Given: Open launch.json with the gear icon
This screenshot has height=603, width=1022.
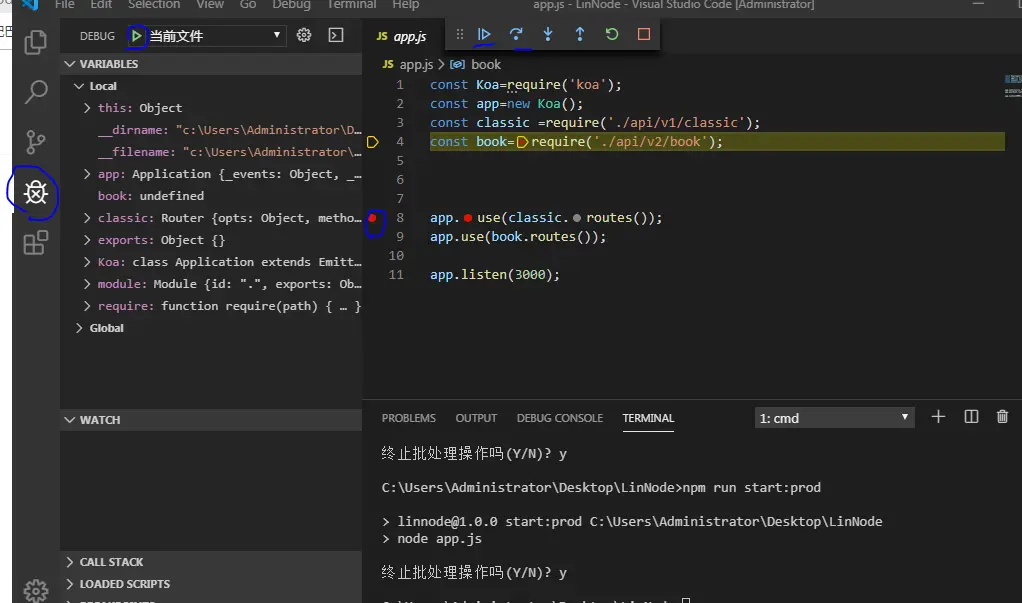Looking at the screenshot, I should coord(304,35).
